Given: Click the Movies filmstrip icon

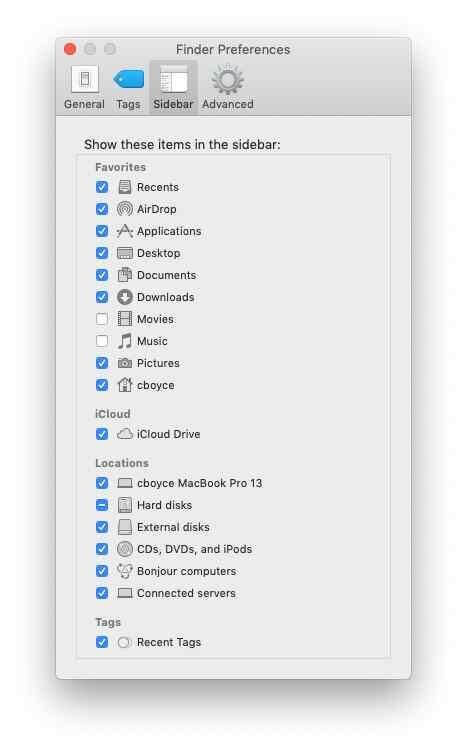Looking at the screenshot, I should (x=125, y=319).
